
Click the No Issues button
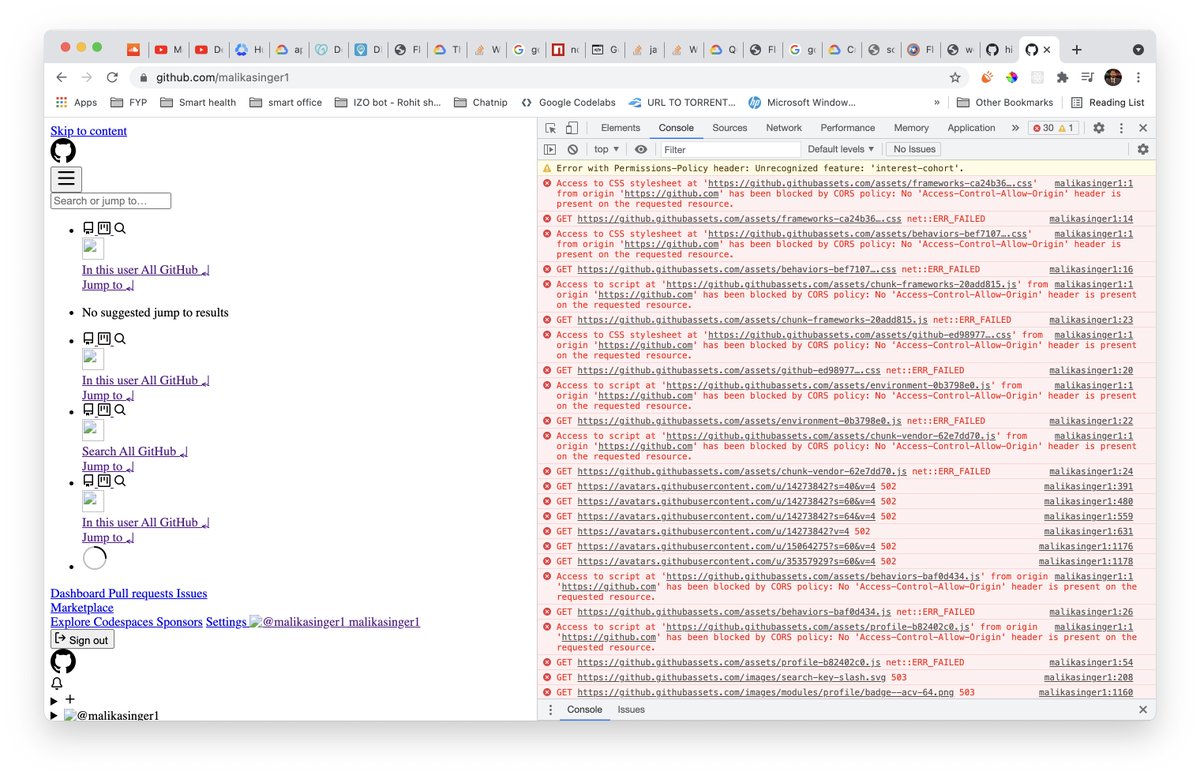(x=914, y=149)
